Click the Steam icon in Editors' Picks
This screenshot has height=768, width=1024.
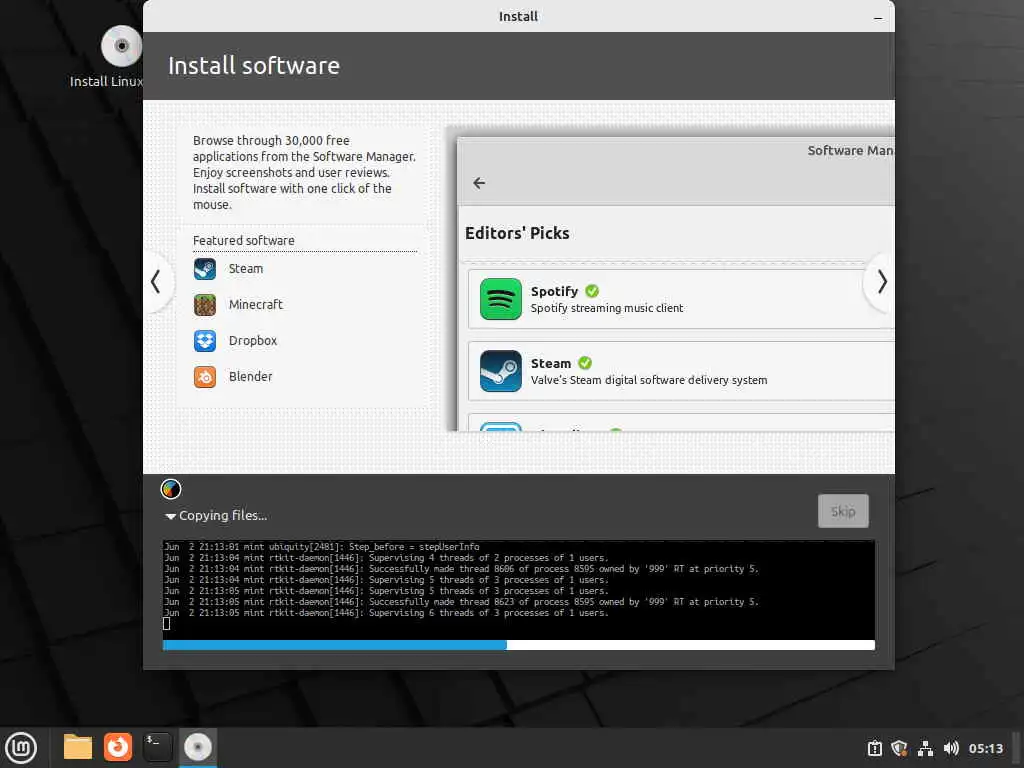[500, 371]
